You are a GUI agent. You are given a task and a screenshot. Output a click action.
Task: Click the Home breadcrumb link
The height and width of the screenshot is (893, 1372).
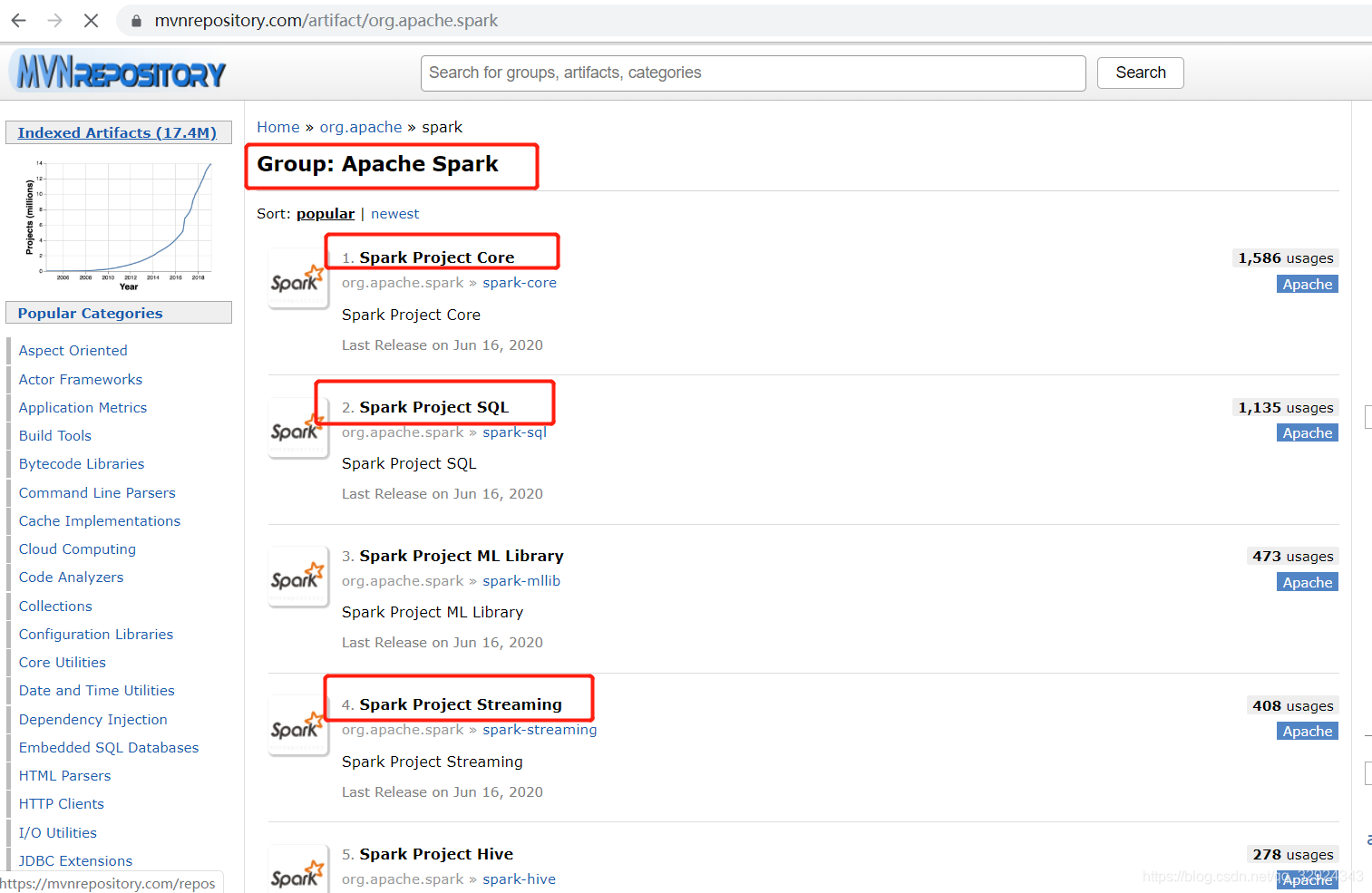(278, 127)
